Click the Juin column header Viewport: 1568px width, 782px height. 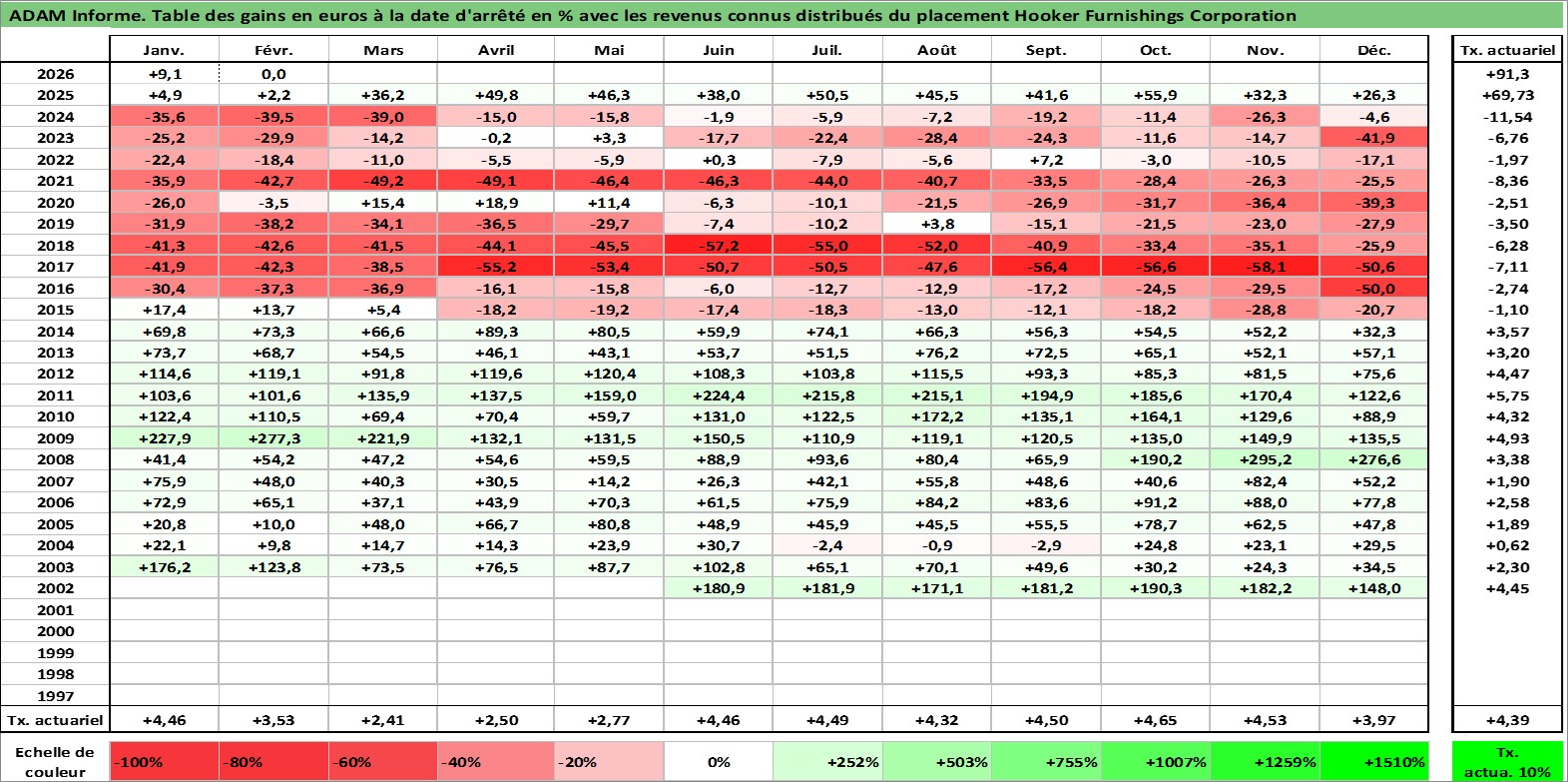point(719,50)
